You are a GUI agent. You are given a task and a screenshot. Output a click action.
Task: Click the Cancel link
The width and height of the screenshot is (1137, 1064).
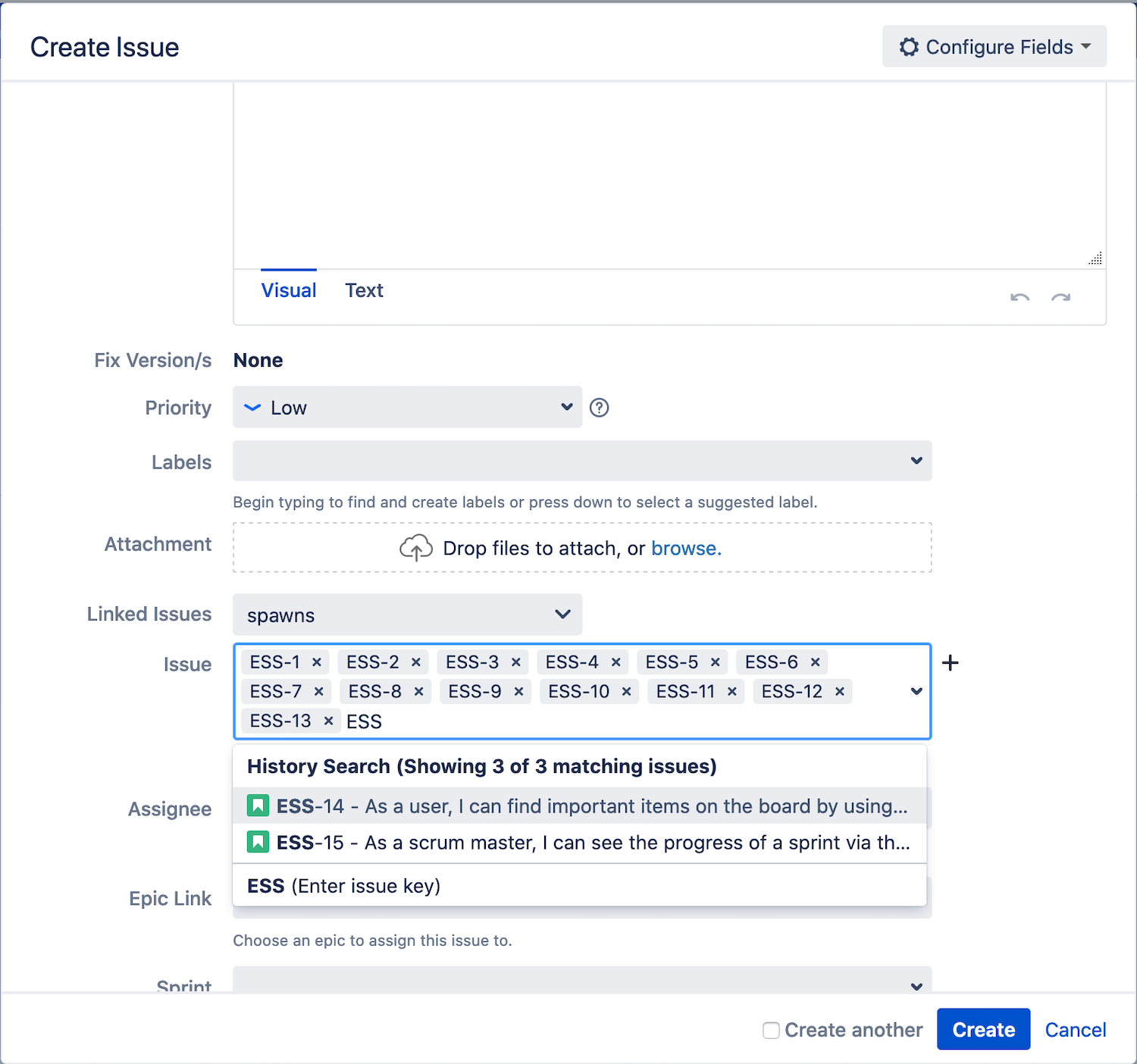(x=1076, y=1030)
